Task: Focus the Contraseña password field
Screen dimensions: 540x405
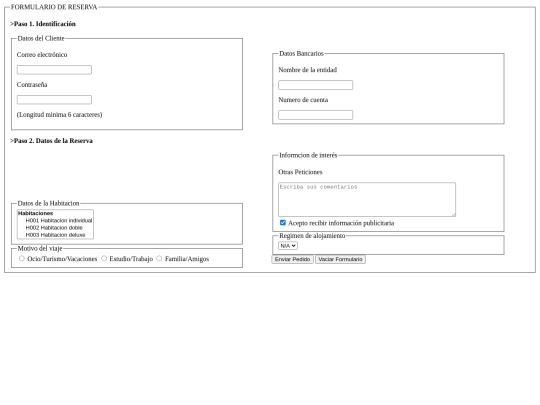Action: (x=54, y=100)
